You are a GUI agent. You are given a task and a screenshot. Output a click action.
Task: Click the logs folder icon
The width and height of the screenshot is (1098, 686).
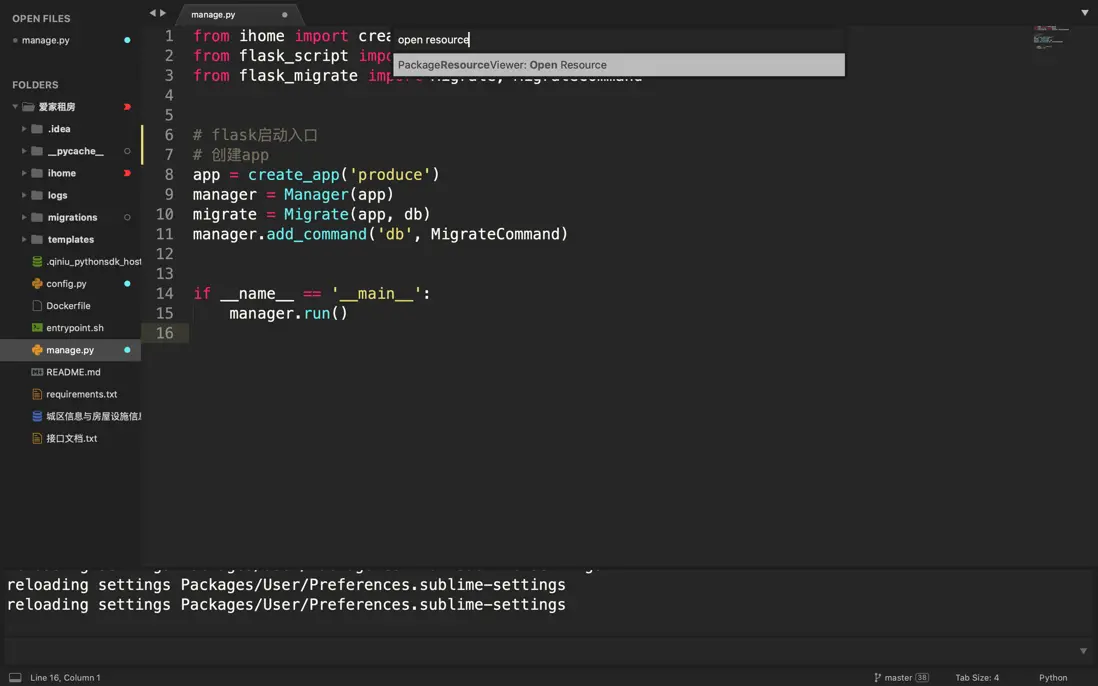point(37,195)
